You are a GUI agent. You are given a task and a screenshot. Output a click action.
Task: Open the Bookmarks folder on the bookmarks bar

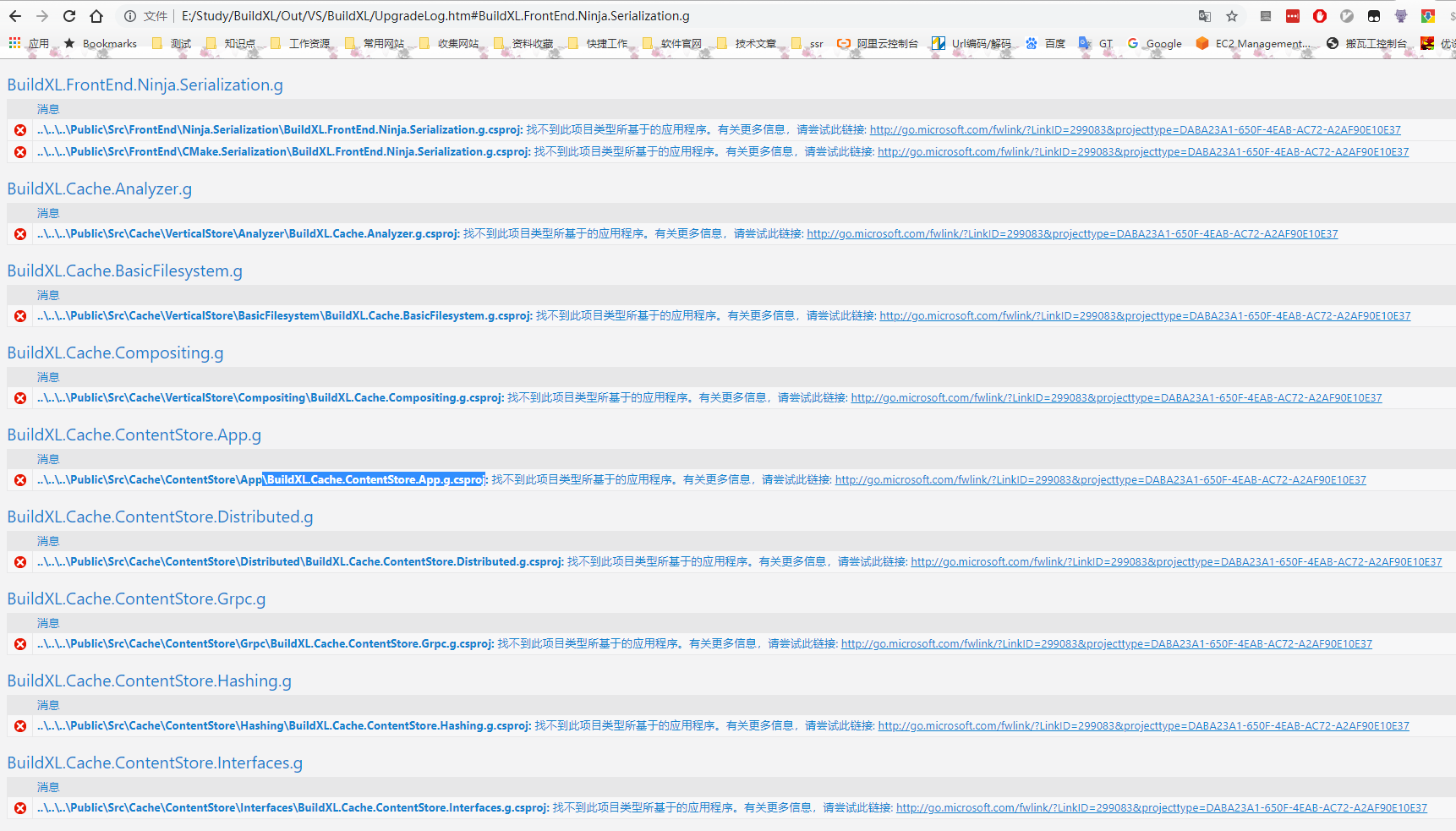[101, 43]
